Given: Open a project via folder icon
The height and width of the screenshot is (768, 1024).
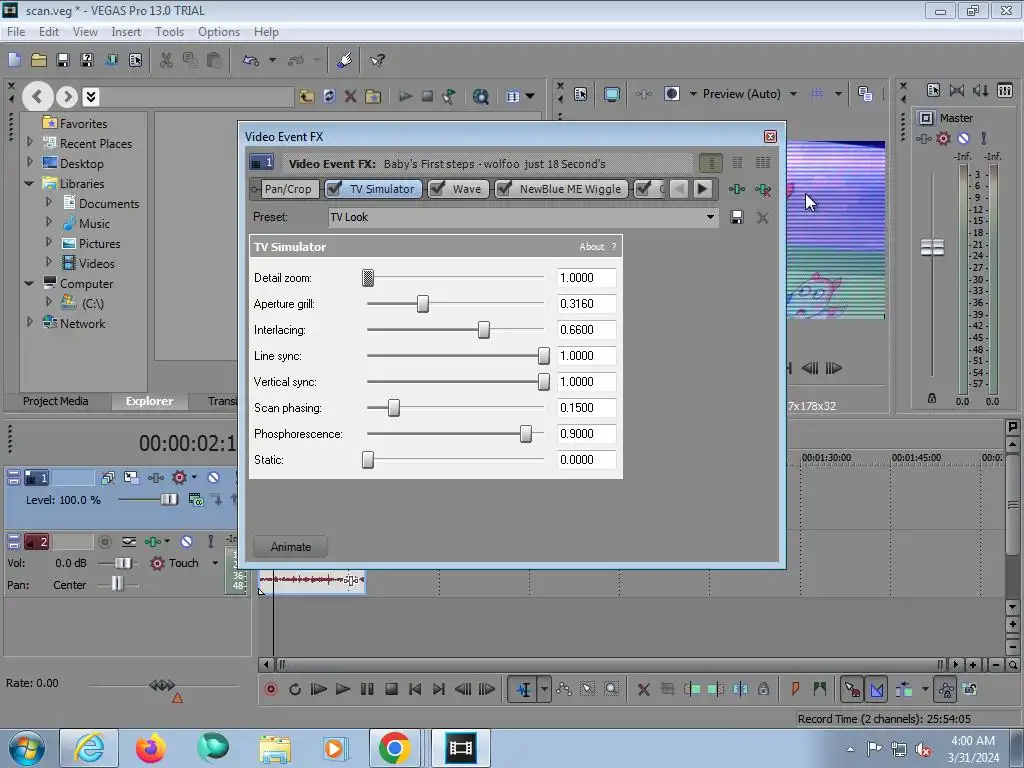Looking at the screenshot, I should click(x=39, y=60).
